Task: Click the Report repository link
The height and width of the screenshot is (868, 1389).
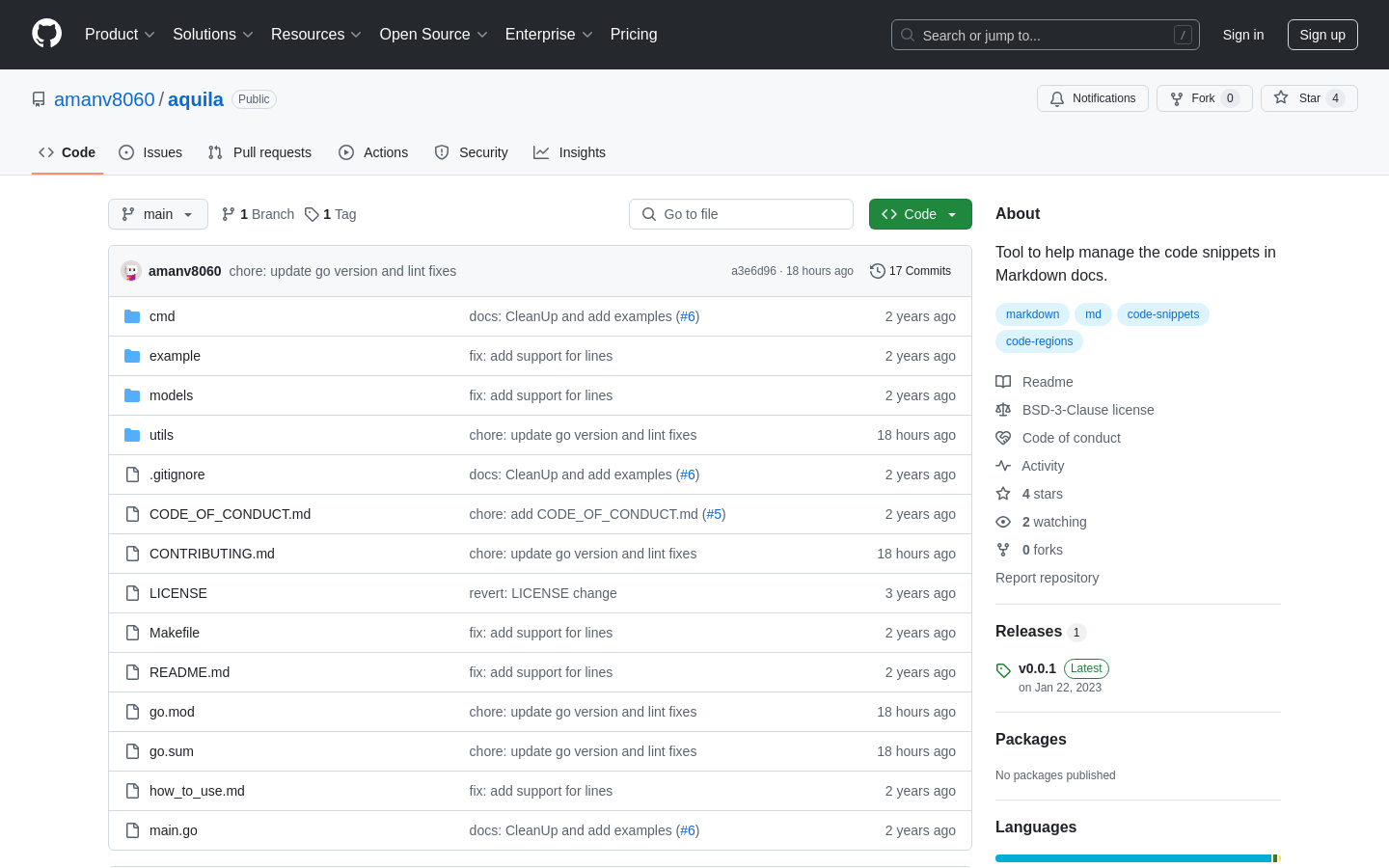Action: [x=1047, y=578]
